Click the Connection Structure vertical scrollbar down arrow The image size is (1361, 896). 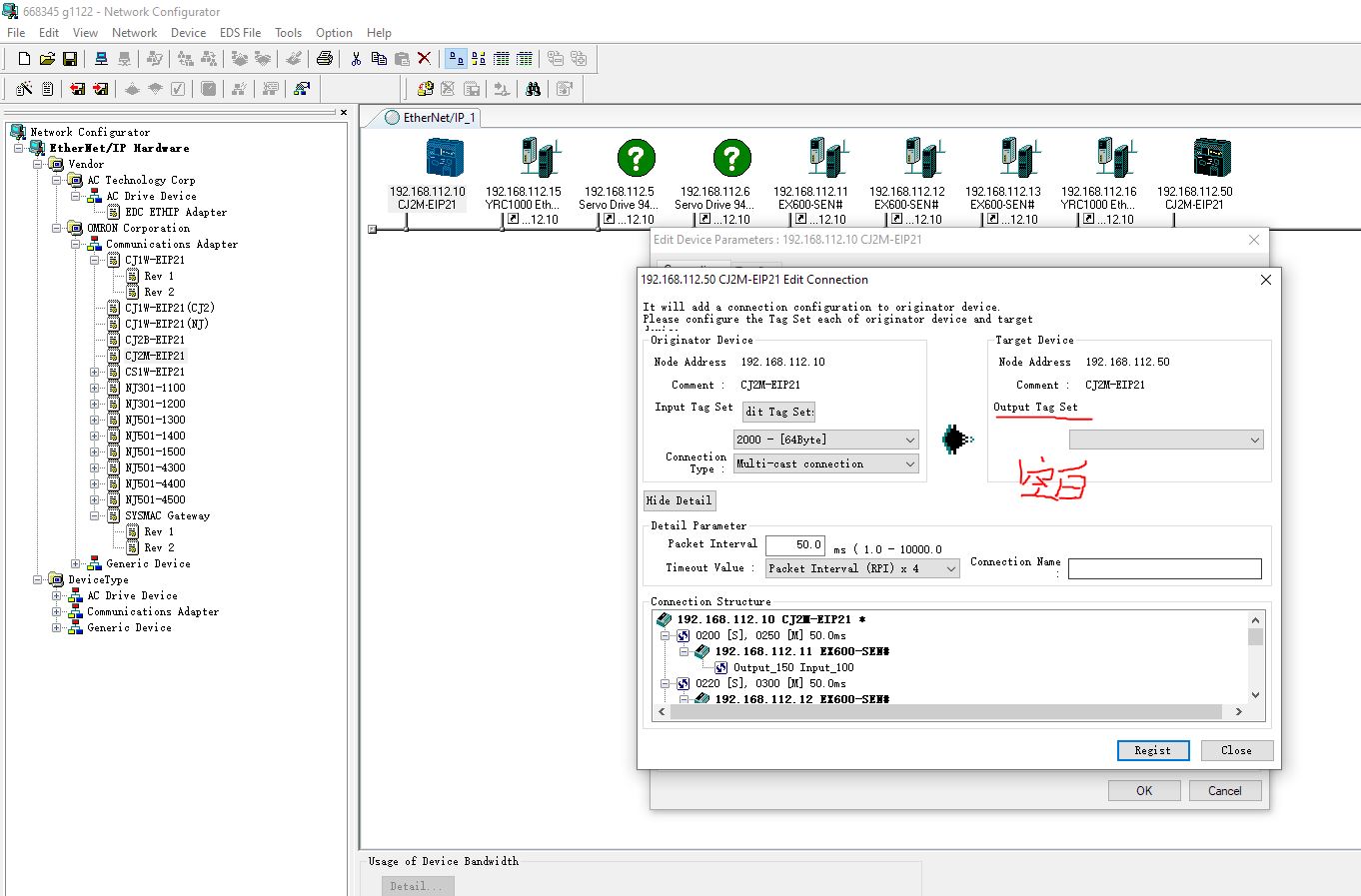coord(1255,695)
